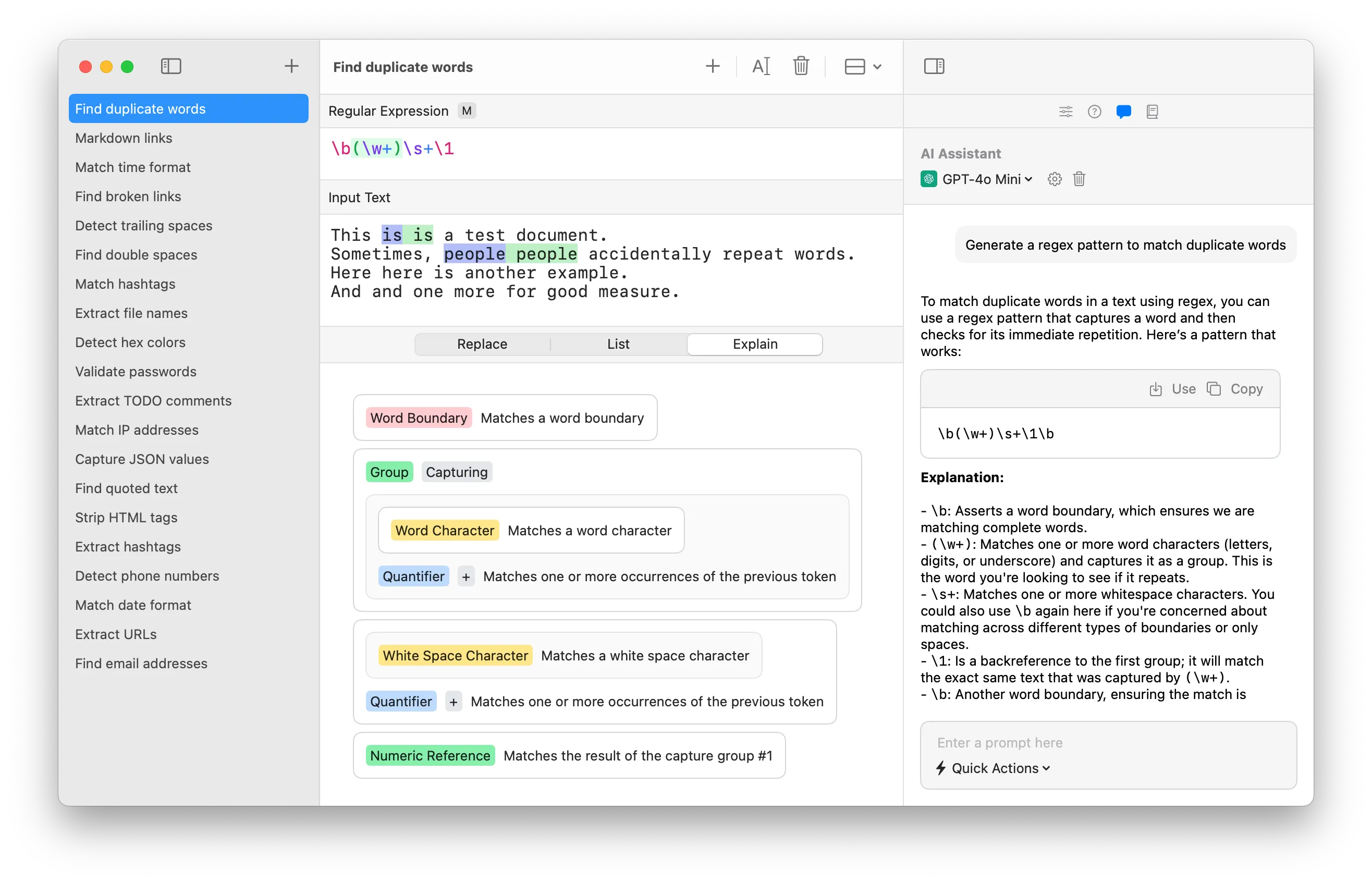Copy the AI-generated regex pattern
This screenshot has width=1372, height=883.
pyautogui.click(x=1236, y=388)
